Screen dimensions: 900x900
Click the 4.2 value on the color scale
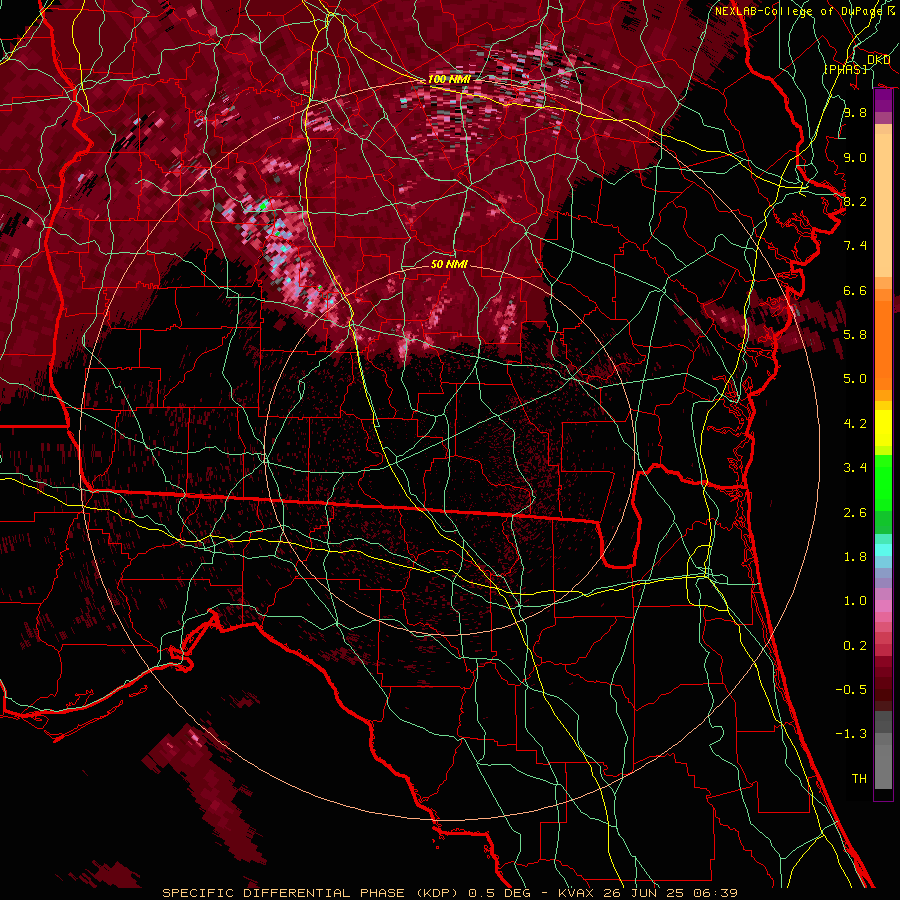[x=855, y=424]
